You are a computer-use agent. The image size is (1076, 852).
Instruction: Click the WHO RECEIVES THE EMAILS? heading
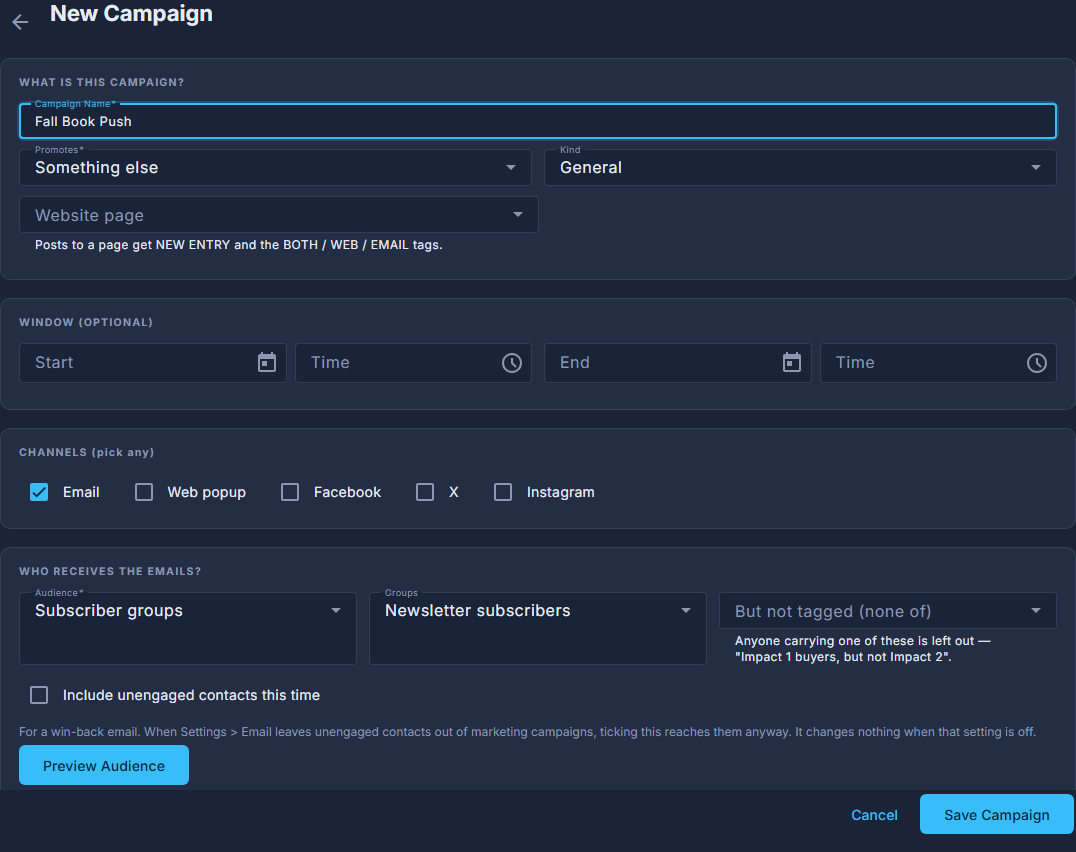110,571
